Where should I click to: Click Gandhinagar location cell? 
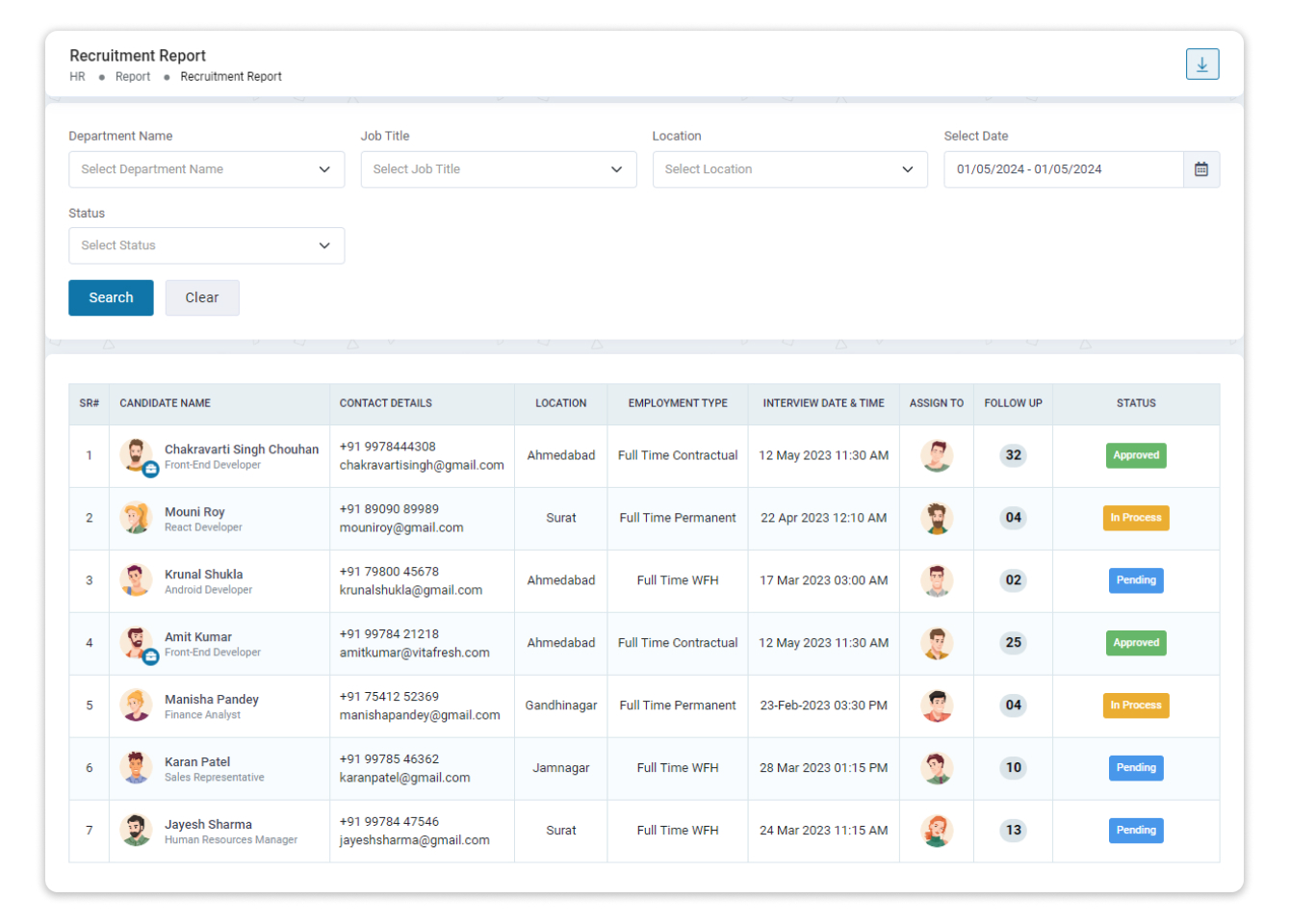561,706
